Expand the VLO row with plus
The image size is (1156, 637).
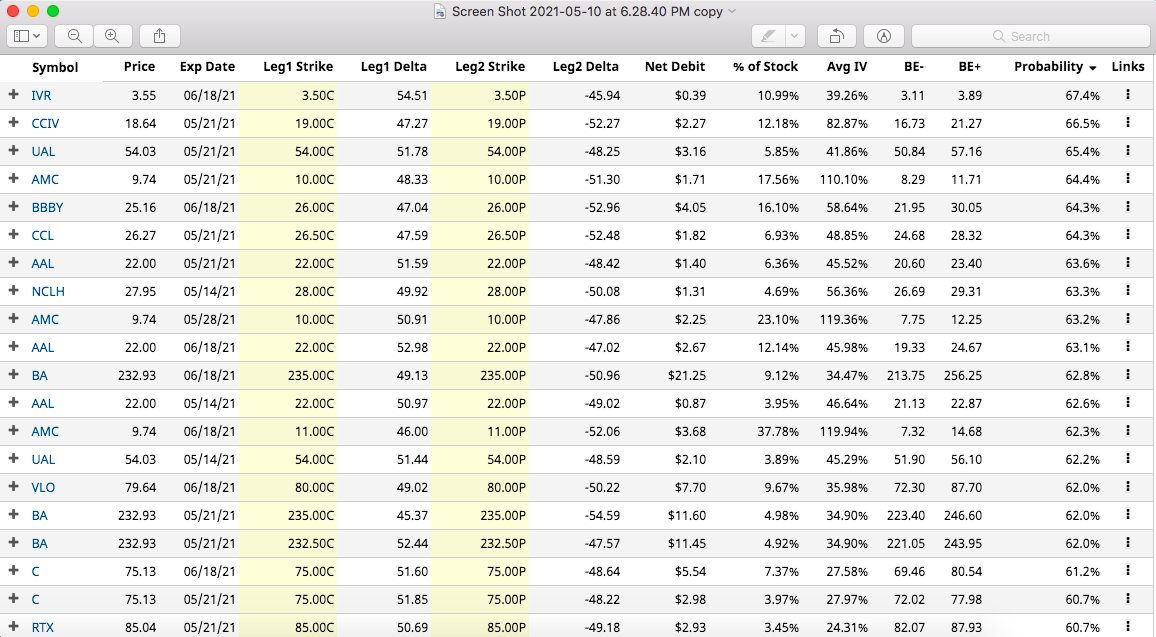pyautogui.click(x=13, y=487)
